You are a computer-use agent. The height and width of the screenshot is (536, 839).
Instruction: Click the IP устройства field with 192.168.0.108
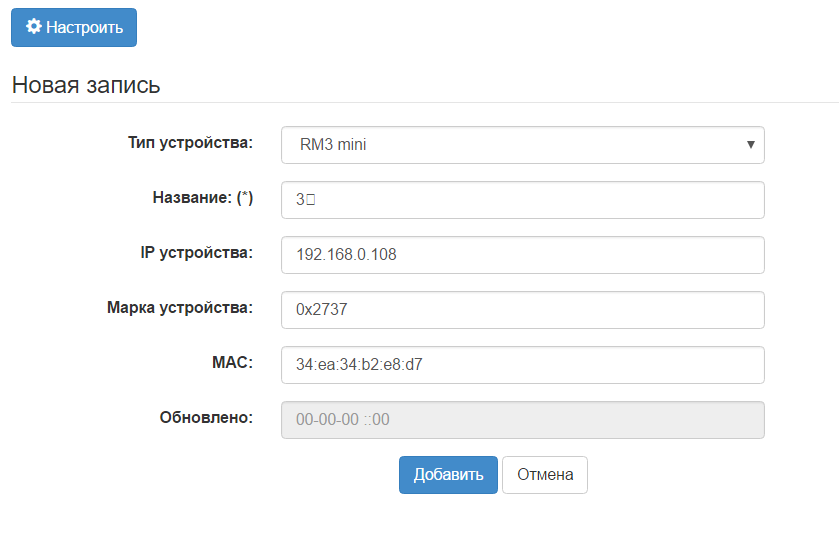pos(522,255)
